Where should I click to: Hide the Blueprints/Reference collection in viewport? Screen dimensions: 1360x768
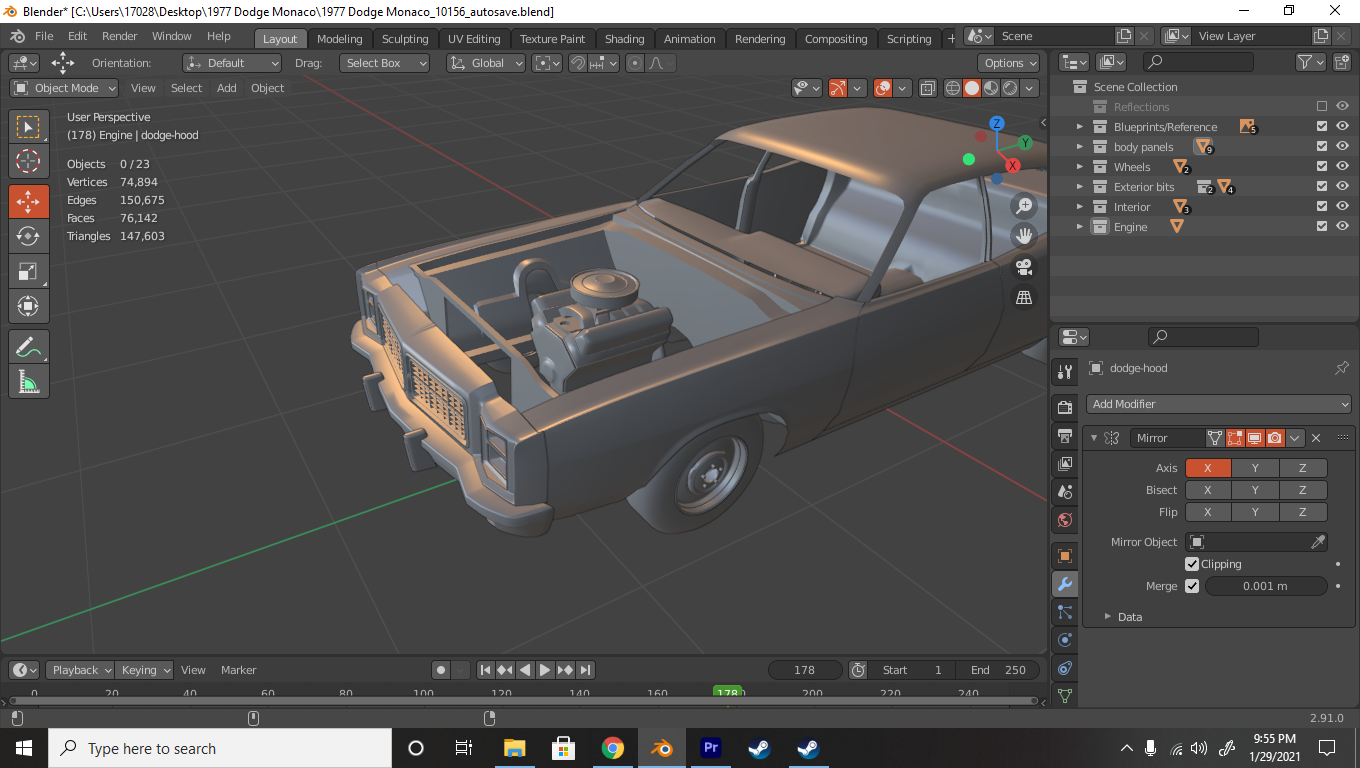click(1342, 127)
